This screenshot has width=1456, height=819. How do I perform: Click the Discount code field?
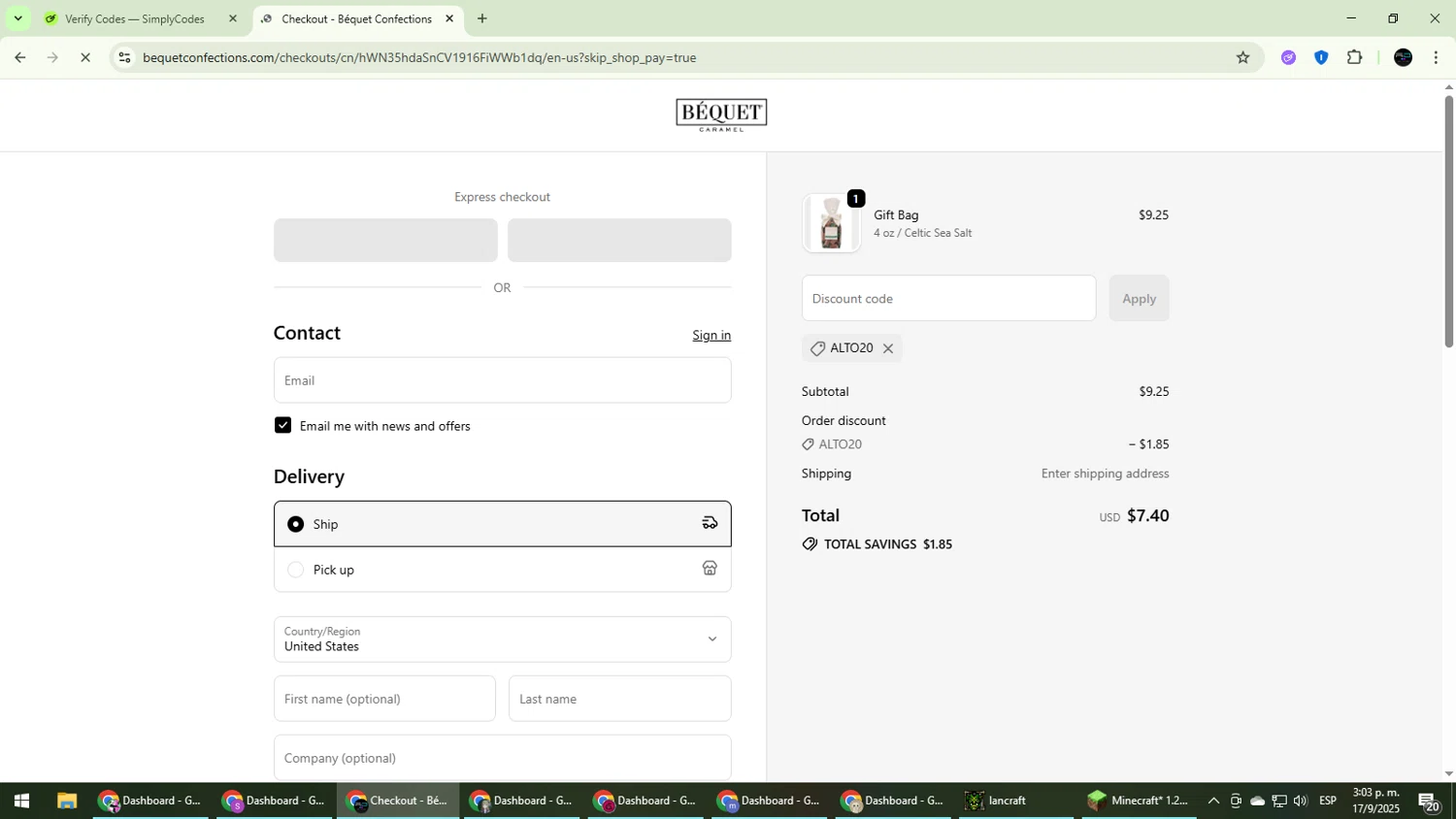tap(948, 298)
